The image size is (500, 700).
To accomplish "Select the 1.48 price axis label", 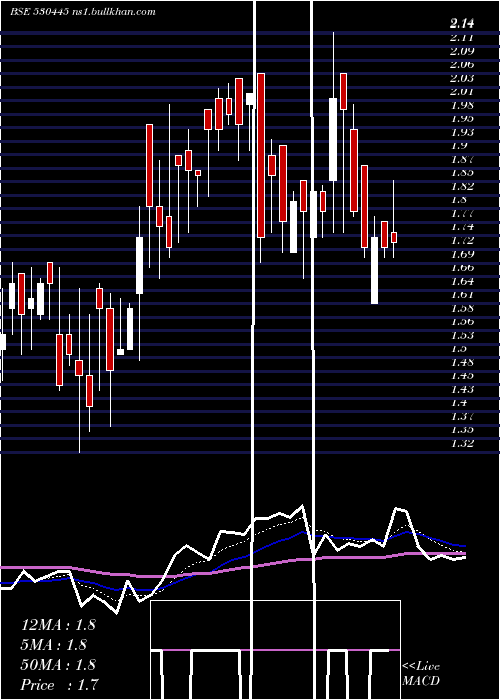I will pos(462,362).
